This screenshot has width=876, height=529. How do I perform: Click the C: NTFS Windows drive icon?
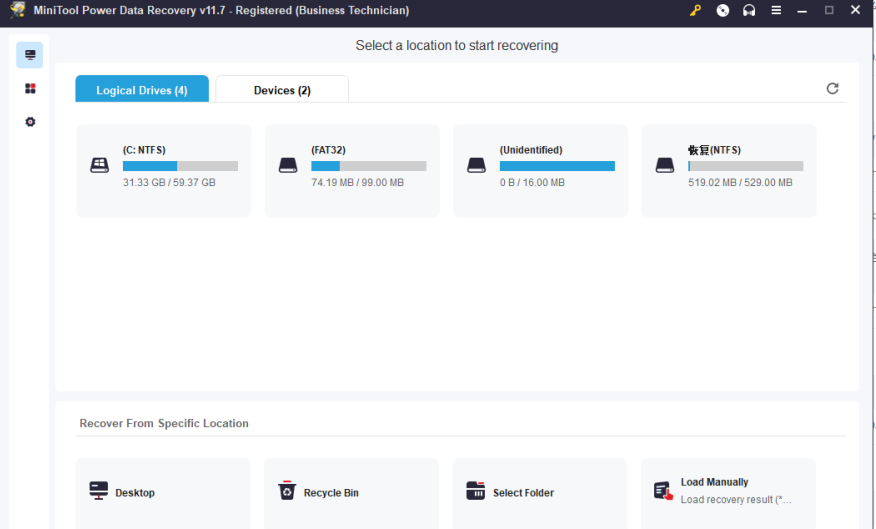(x=99, y=165)
